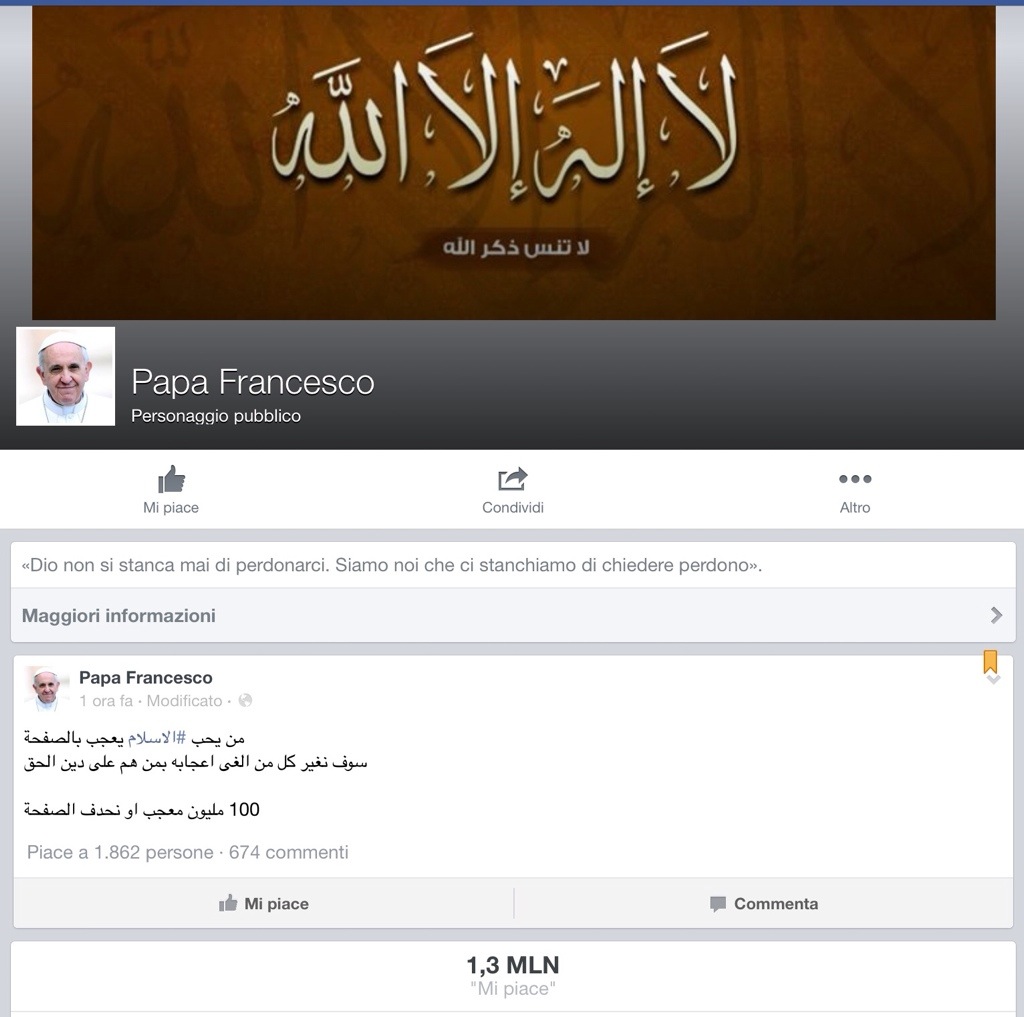The height and width of the screenshot is (1017, 1024).
Task: Open the Papa Francesco post author name
Action: click(146, 677)
